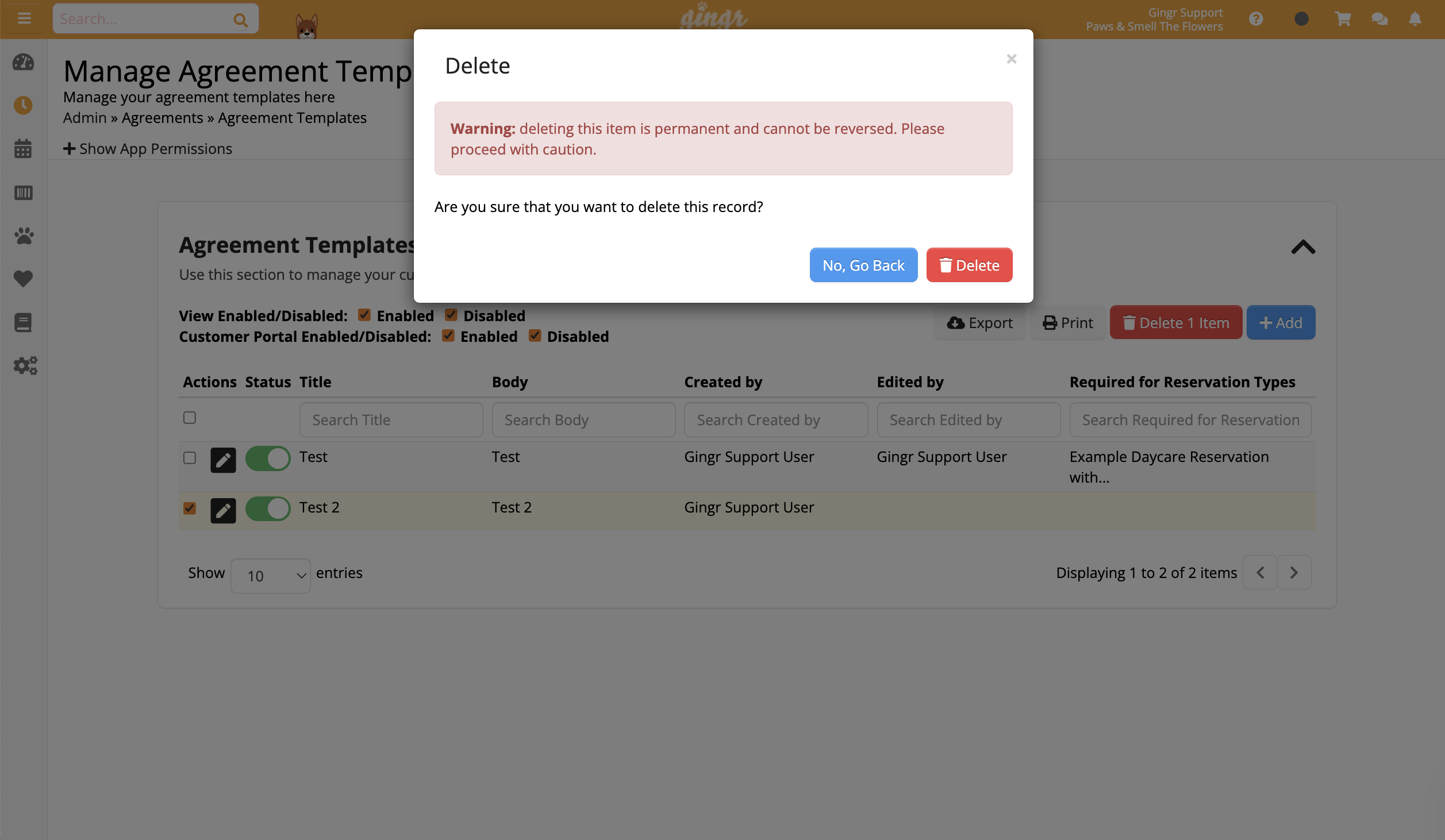Open the Show entries dropdown
Viewport: 1445px width, 840px height.
pos(270,575)
